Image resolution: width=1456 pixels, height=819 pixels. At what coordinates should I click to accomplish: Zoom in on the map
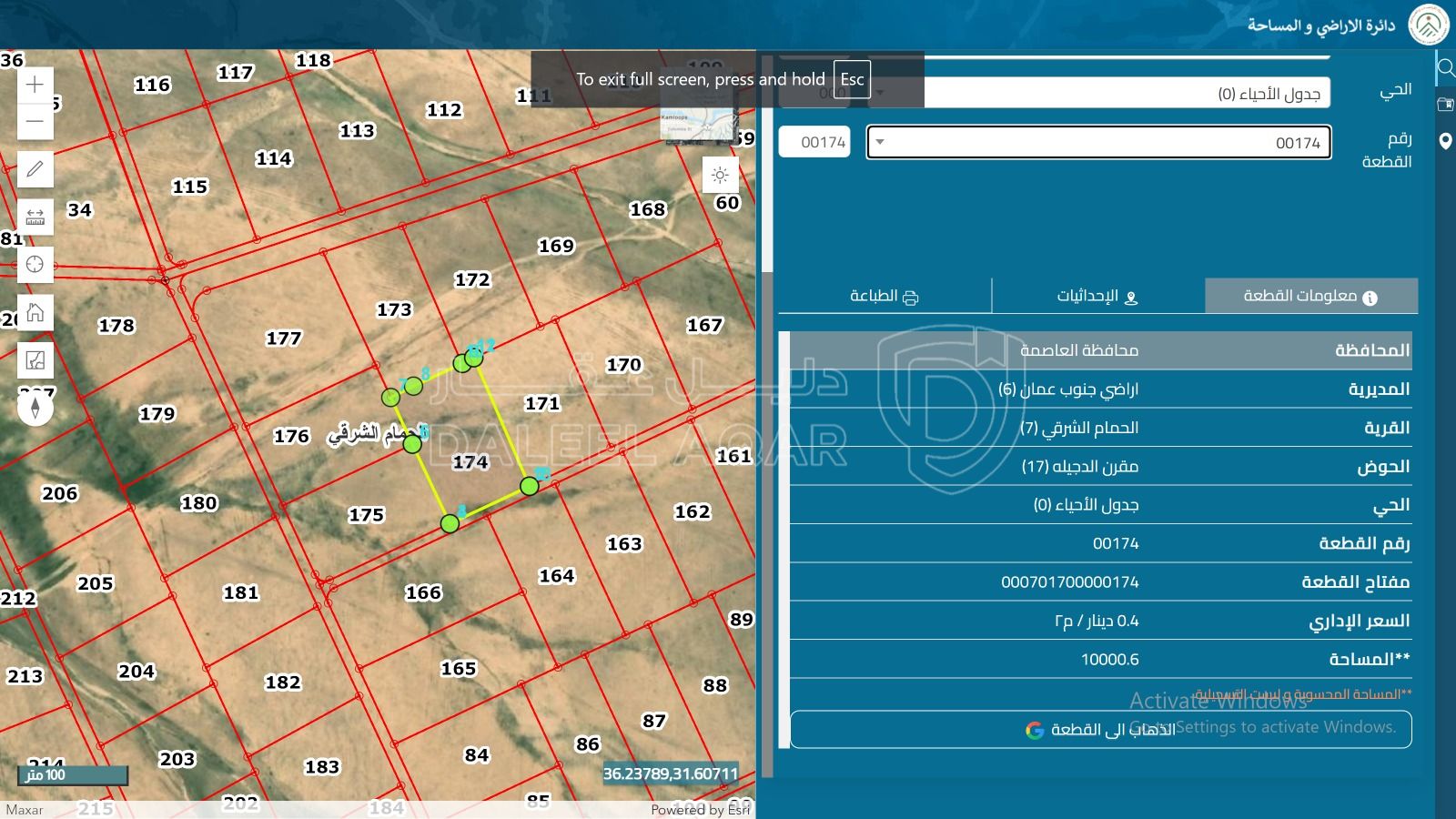pos(35,86)
